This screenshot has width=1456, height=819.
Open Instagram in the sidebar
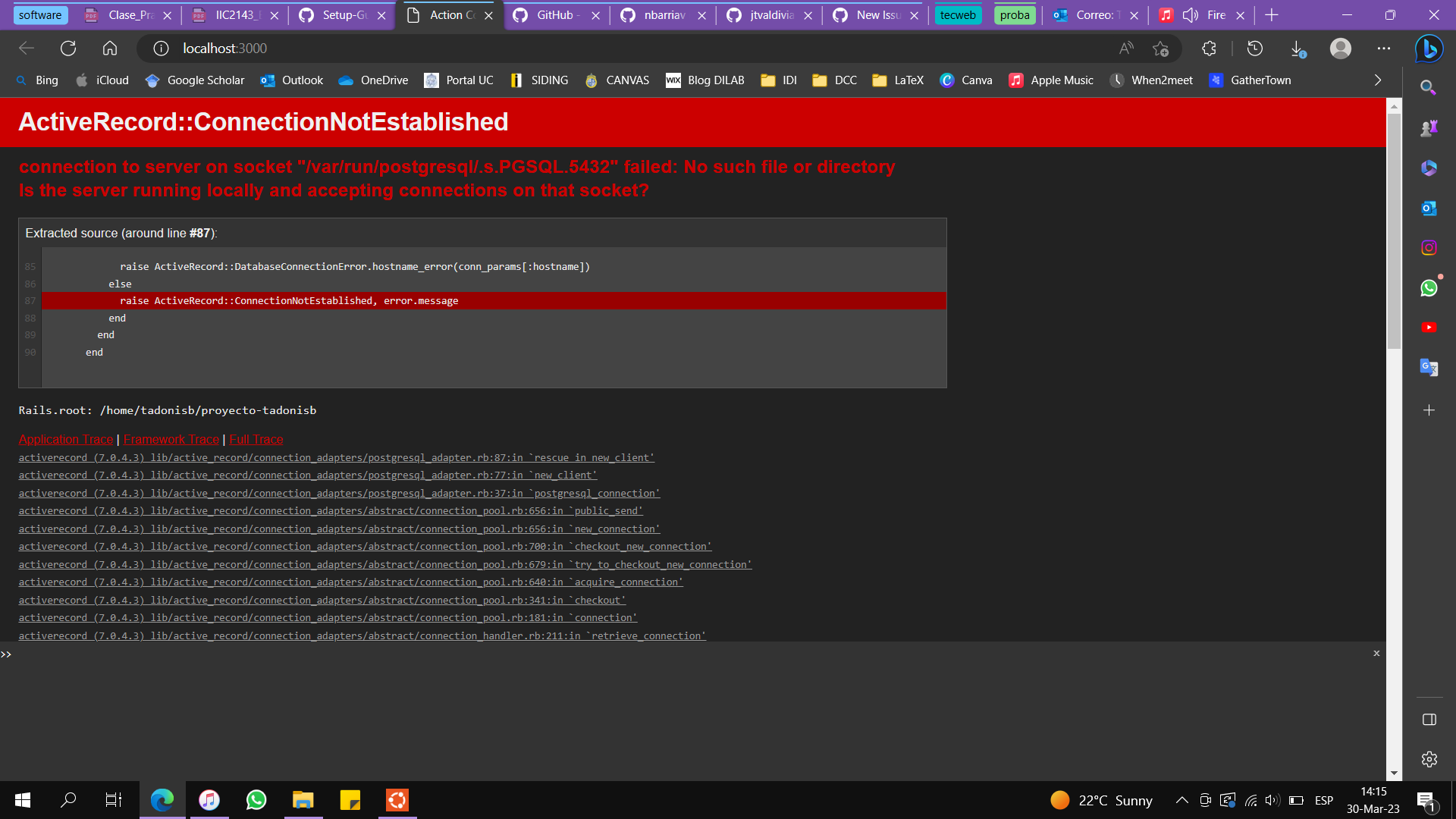click(1429, 247)
